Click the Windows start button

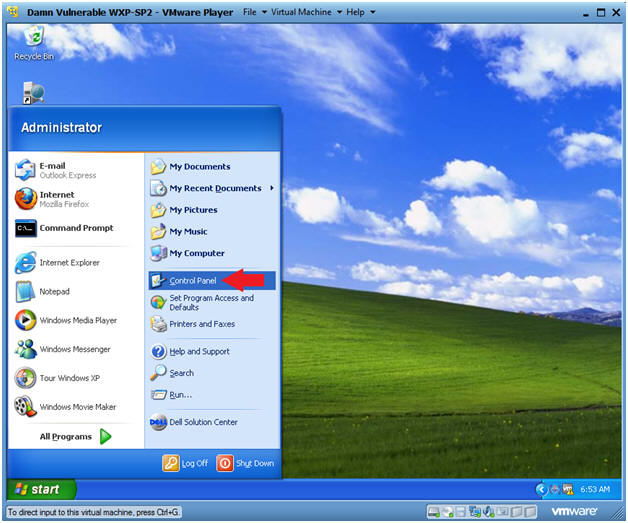[x=41, y=489]
